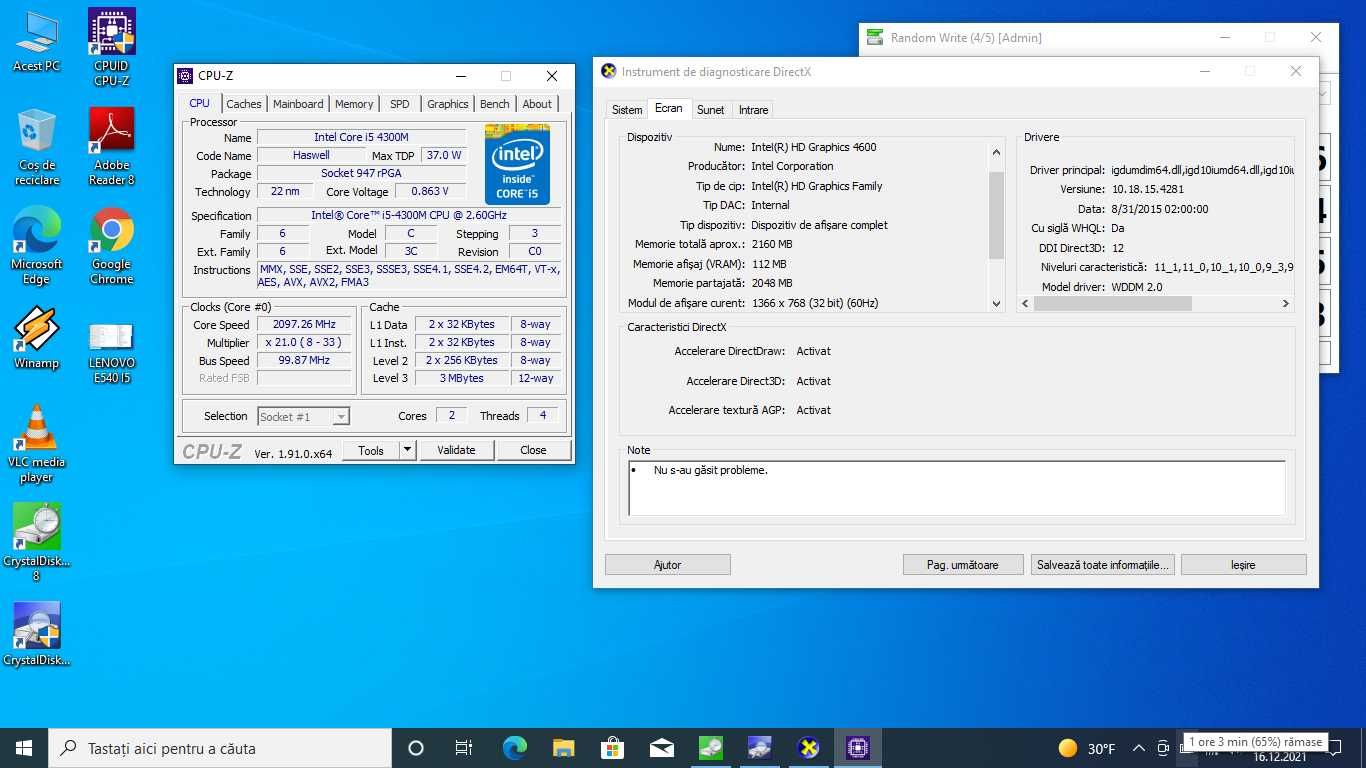Click the Note text box in DirectX diagnostic
This screenshot has width=1366, height=768.
point(956,488)
